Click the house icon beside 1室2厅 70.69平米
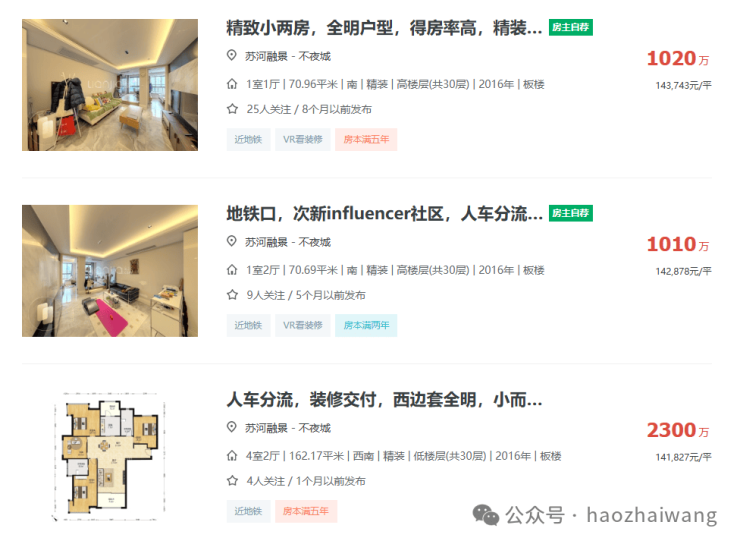740x544 pixels. (x=232, y=270)
